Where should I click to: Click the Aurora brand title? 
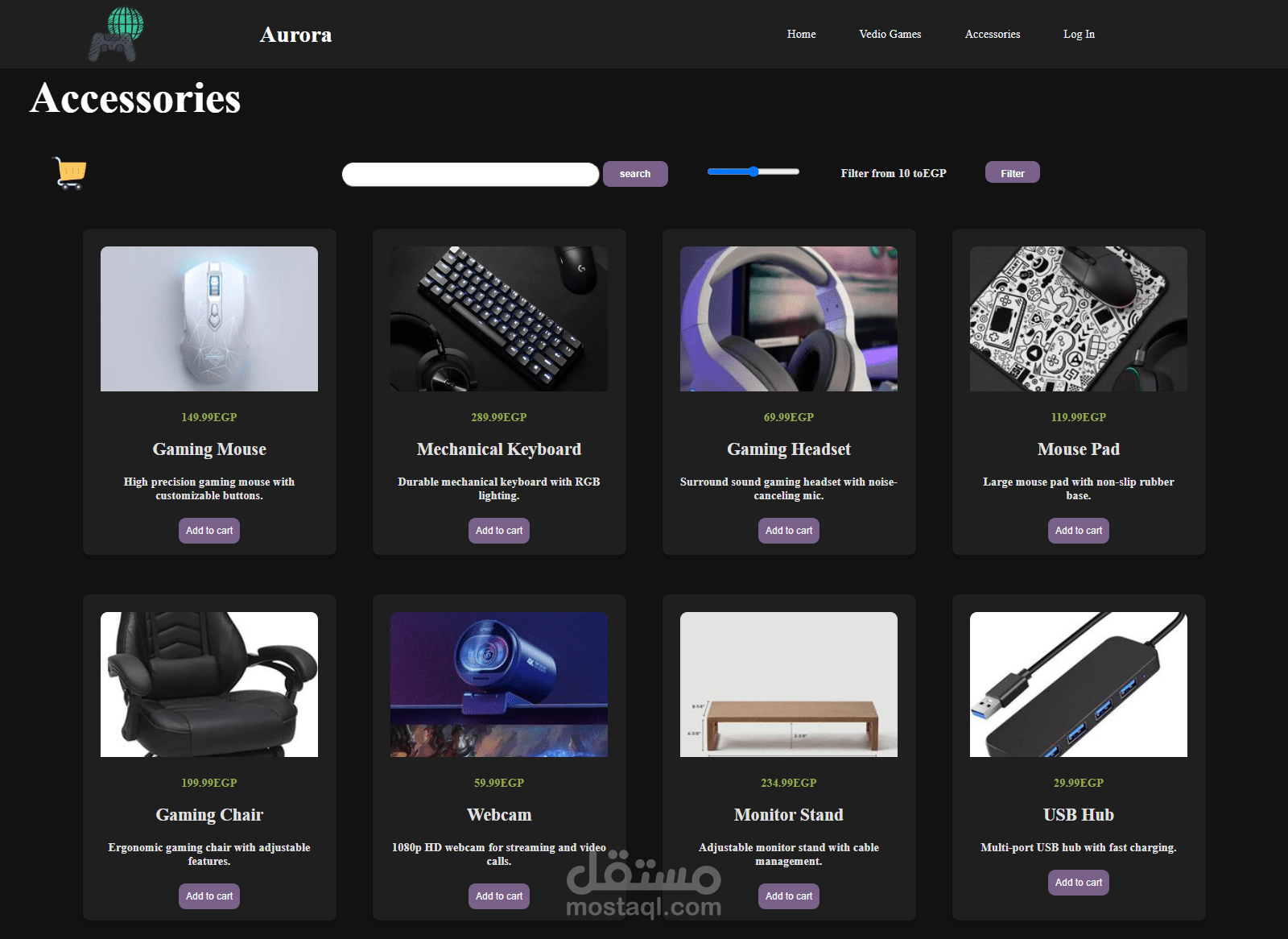click(x=295, y=35)
